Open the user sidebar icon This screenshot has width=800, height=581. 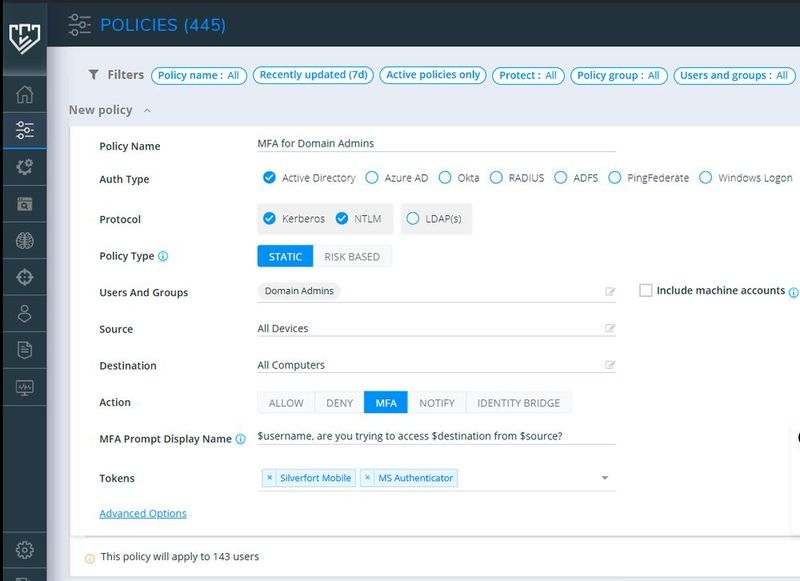pos(24,314)
